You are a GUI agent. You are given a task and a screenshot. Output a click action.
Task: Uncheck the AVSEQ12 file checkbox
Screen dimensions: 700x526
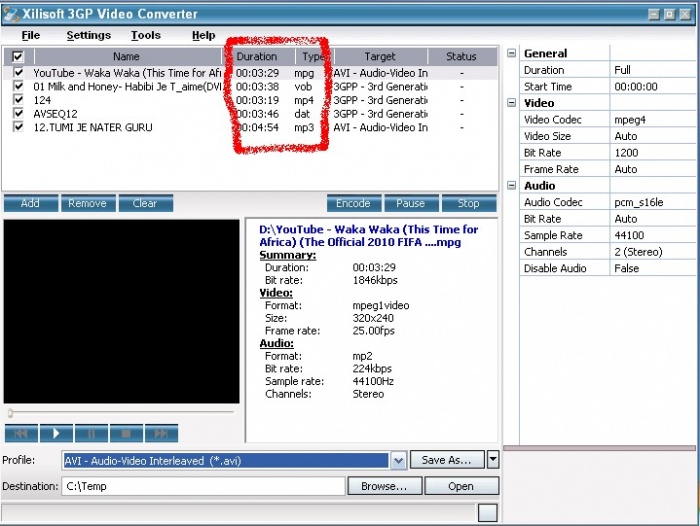pyautogui.click(x=18, y=113)
